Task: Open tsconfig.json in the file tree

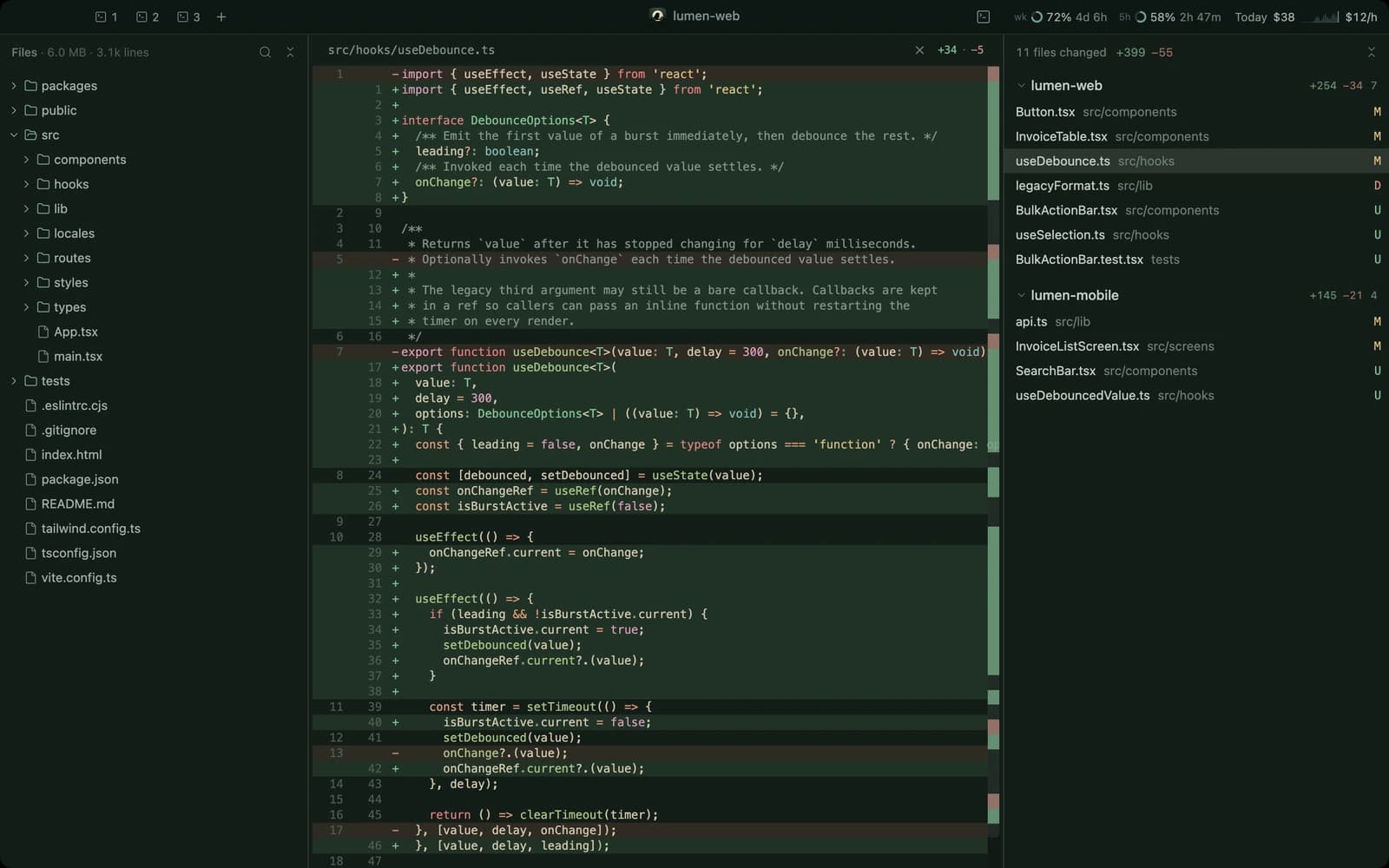Action: [x=154, y=553]
